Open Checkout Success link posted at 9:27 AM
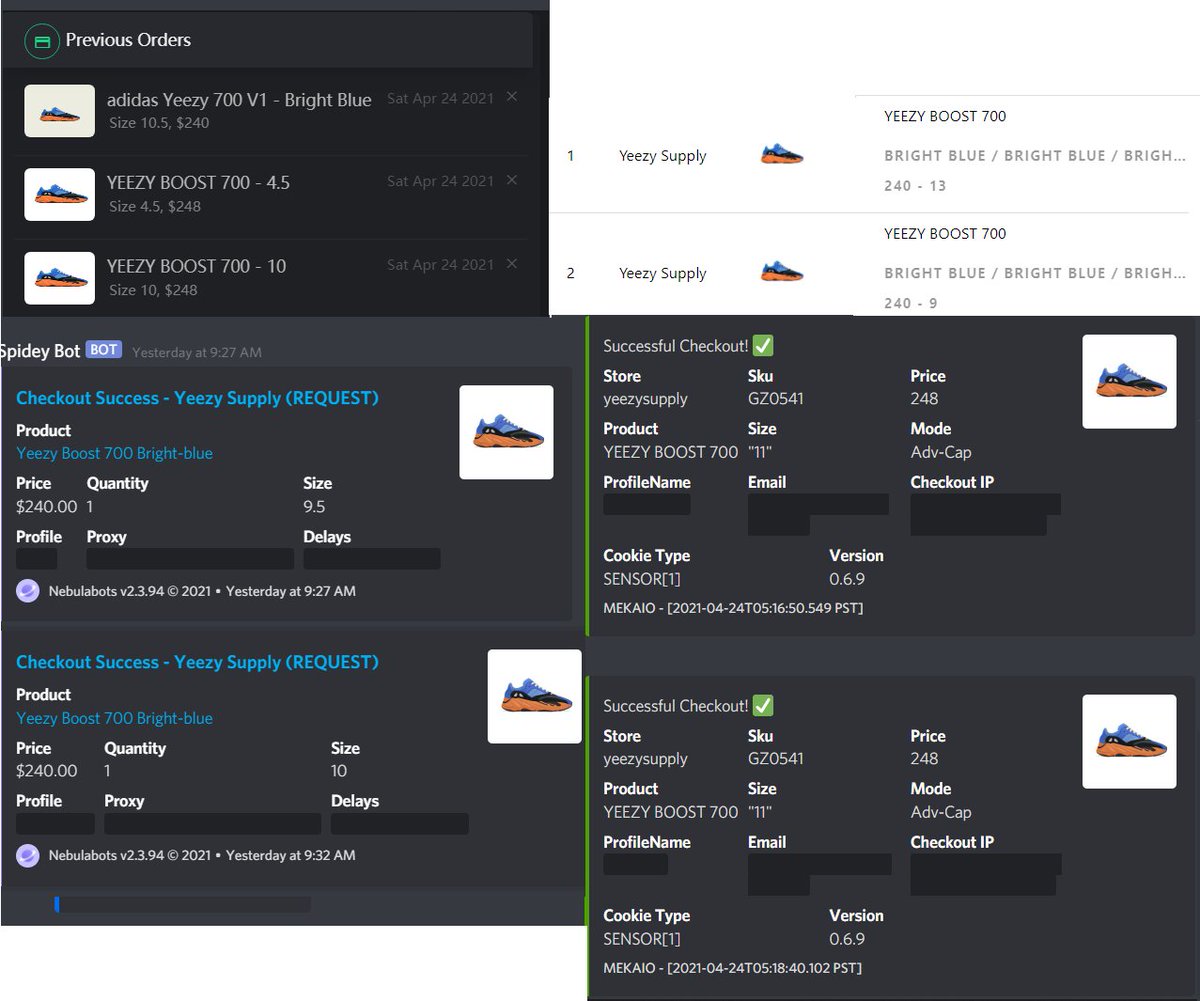Screen dimensions: 1200x1001 click(x=197, y=398)
